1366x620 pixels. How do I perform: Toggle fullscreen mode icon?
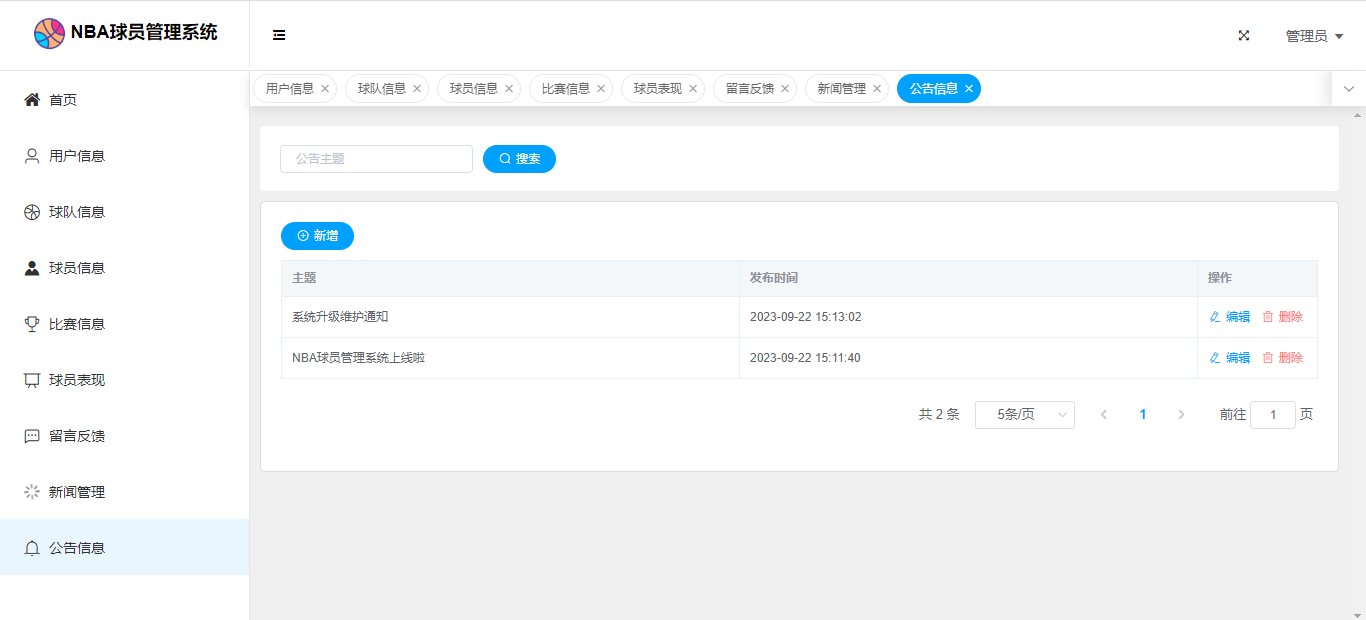coord(1244,35)
